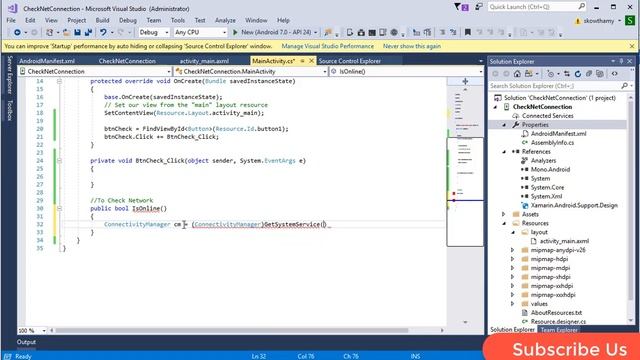Open the Toolbox side tab

pyautogui.click(x=10, y=110)
